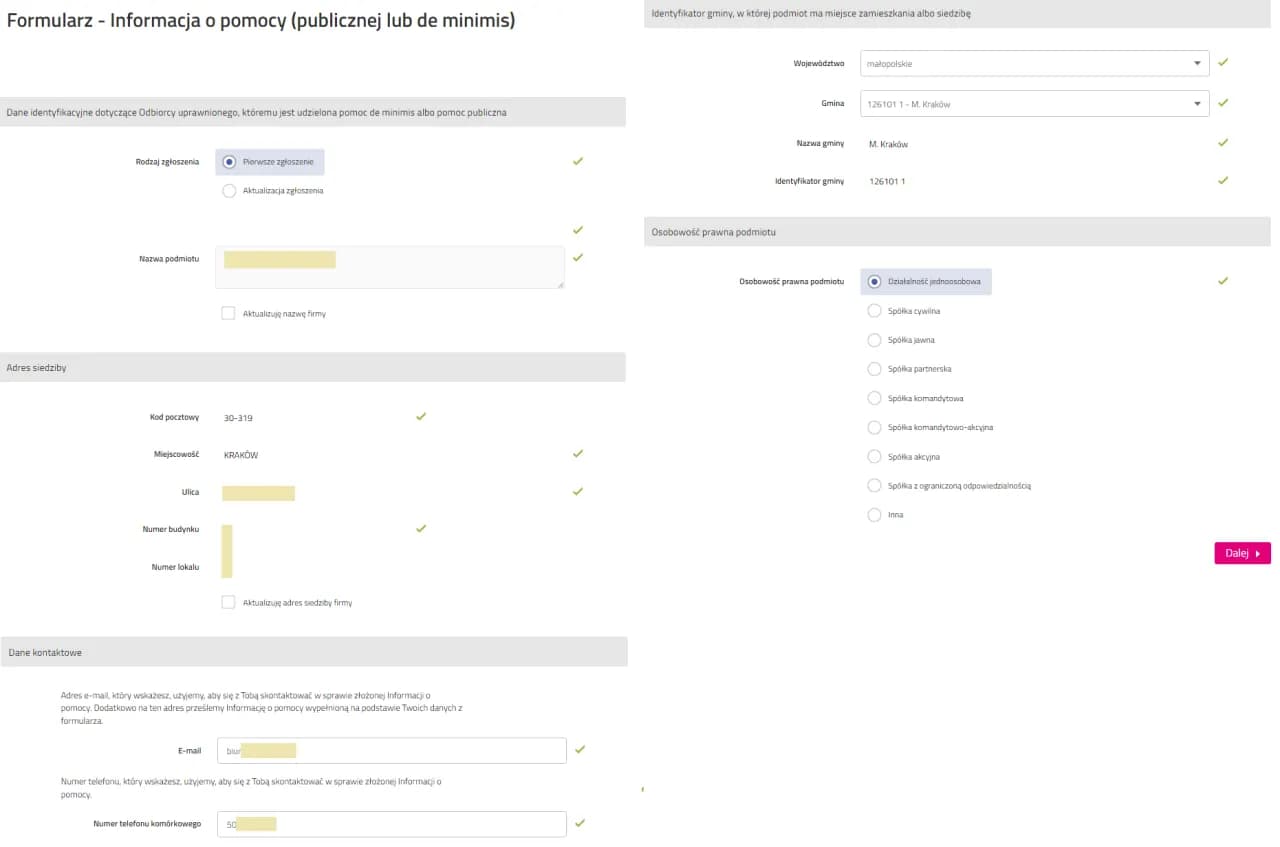
Task: Expand the Gmina dropdown list
Action: 1034,103
